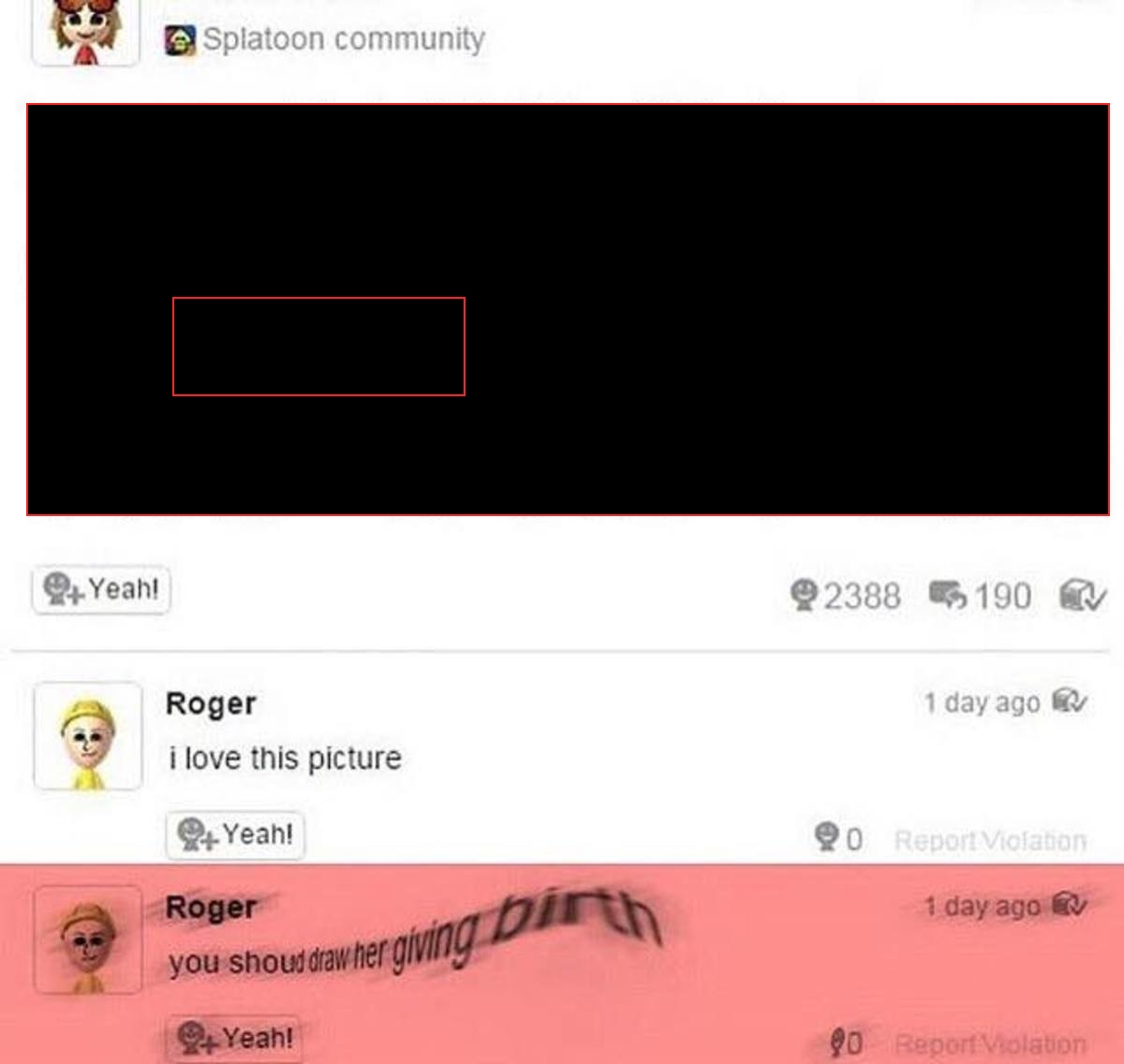Open the 190 replies icon
Screen dimensions: 1124x1064
947,595
